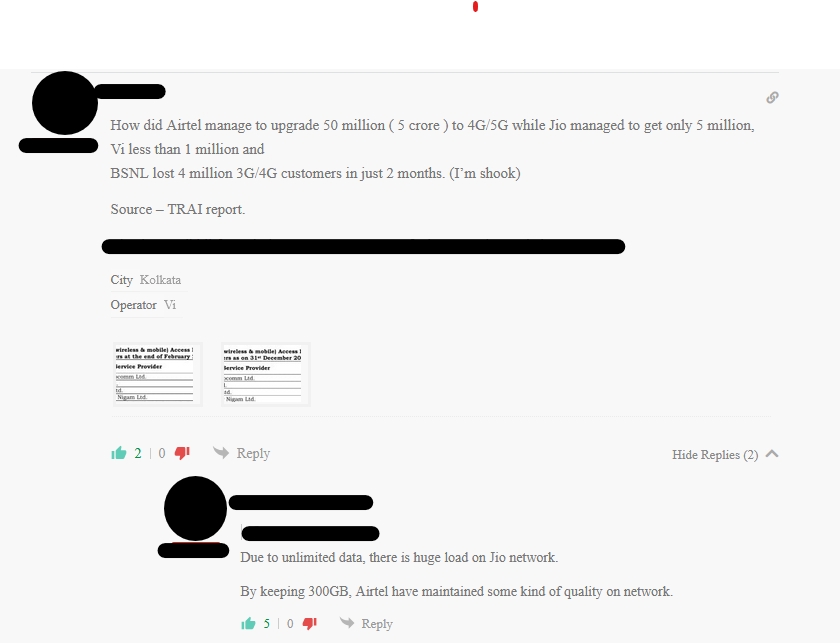
Task: Select Hide Replies (2) text
Action: (x=715, y=454)
